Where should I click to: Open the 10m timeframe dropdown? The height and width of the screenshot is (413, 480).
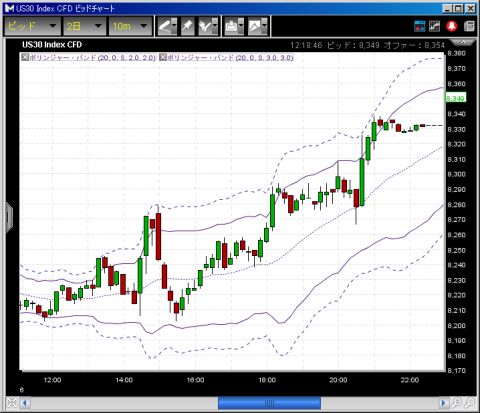pyautogui.click(x=130, y=26)
